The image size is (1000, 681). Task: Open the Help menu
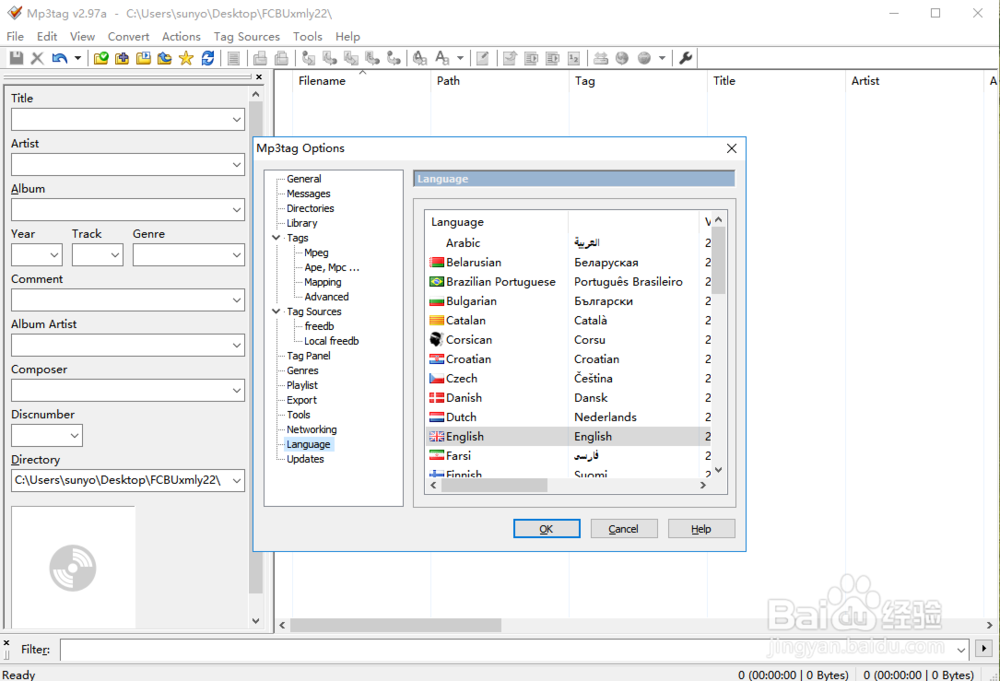[x=348, y=36]
